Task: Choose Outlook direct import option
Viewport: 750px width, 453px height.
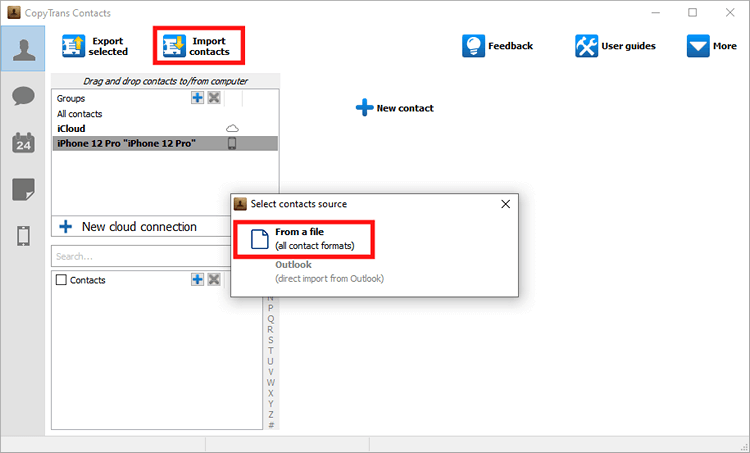Action: tap(329, 271)
